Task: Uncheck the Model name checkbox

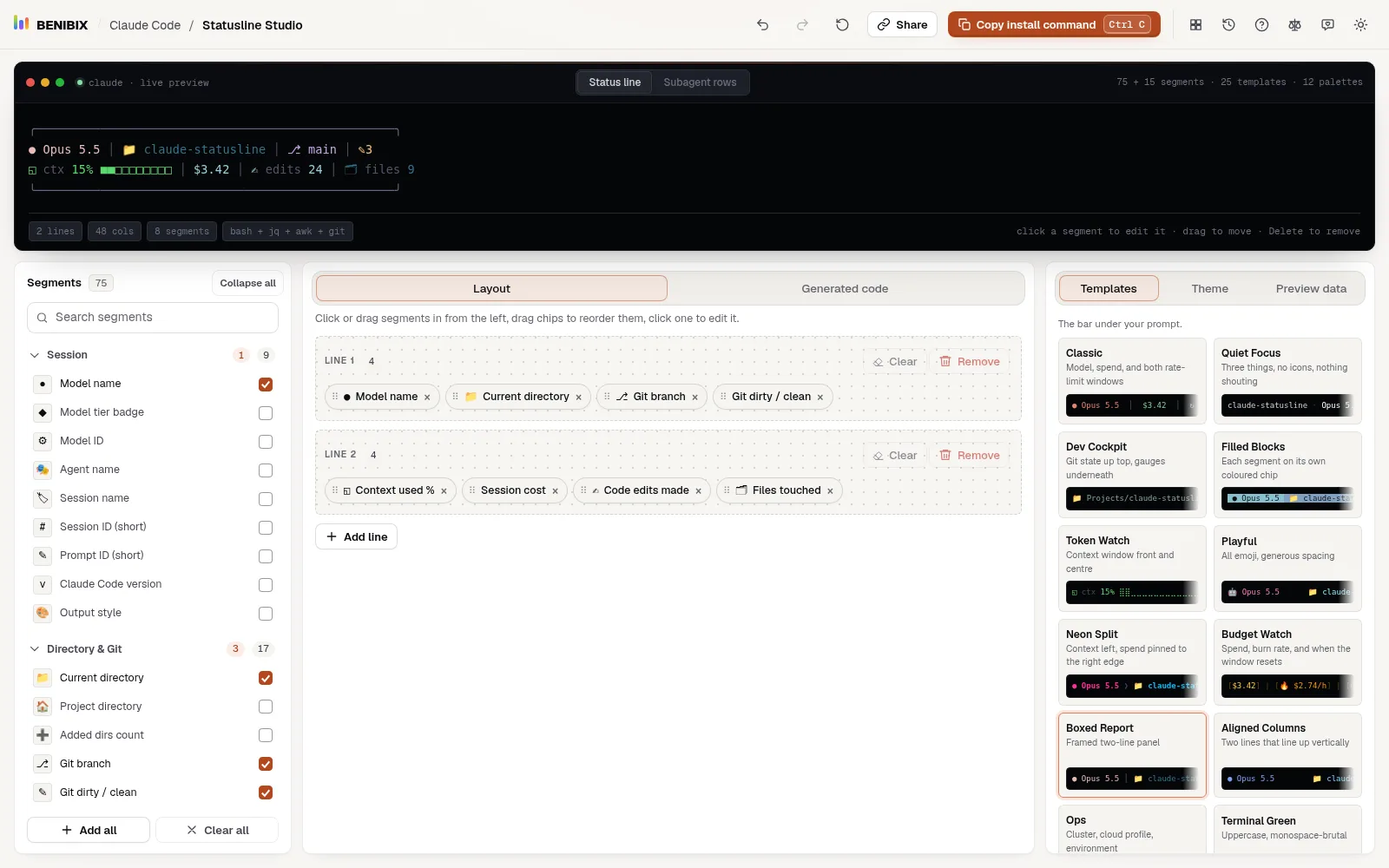Action: tap(266, 385)
